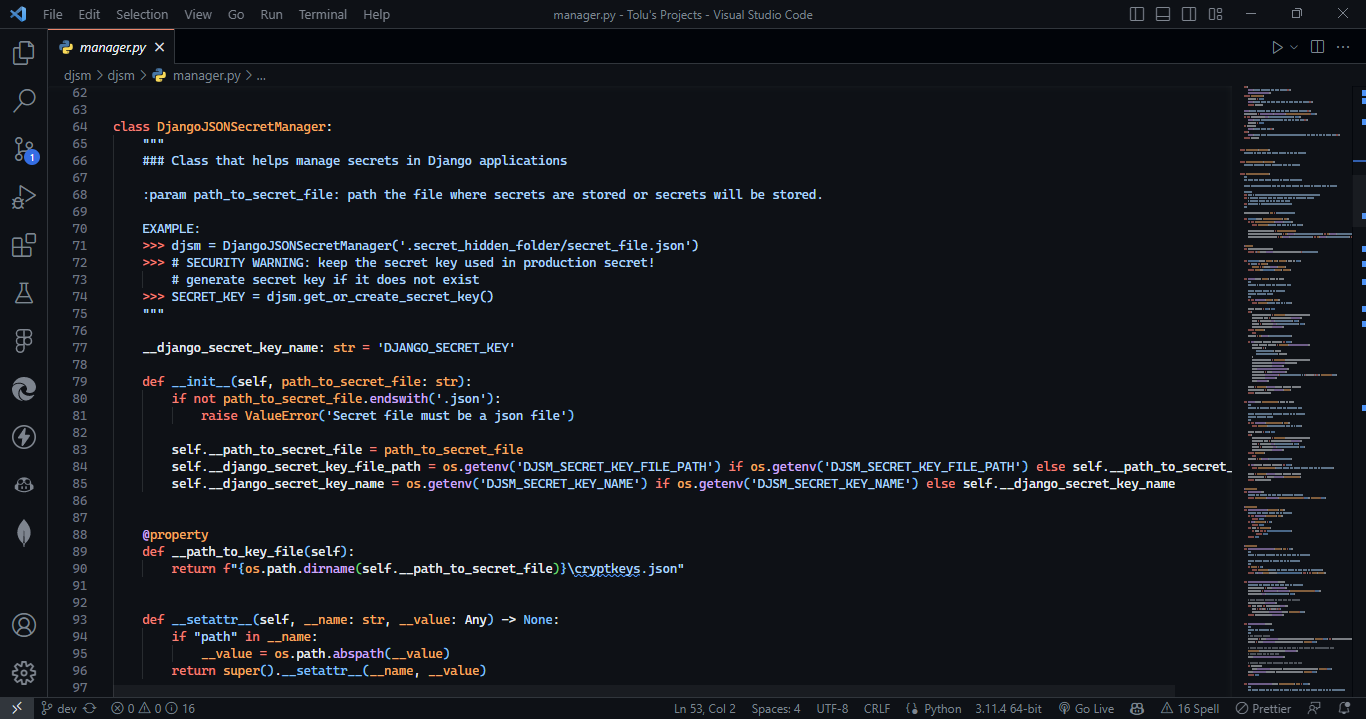The width and height of the screenshot is (1366, 719).
Task: Toggle the 16 Spell checker status item
Action: pos(1189,708)
